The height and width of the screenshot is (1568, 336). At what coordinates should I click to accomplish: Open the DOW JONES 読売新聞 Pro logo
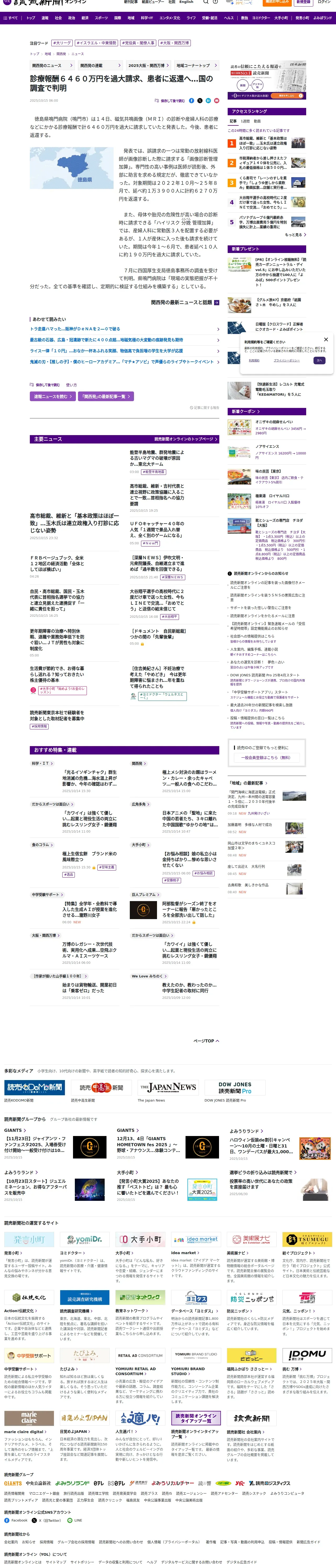click(x=235, y=1088)
